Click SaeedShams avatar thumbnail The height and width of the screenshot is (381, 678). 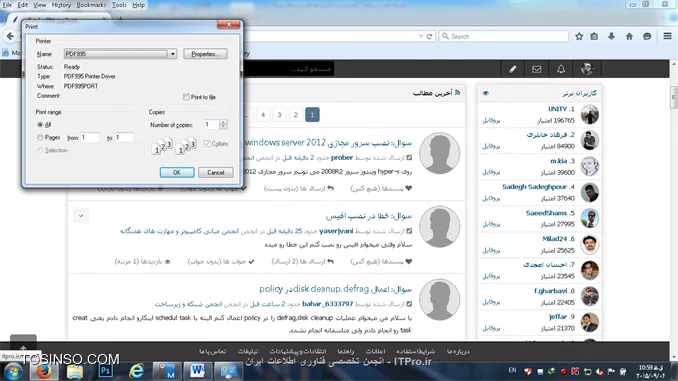point(590,218)
